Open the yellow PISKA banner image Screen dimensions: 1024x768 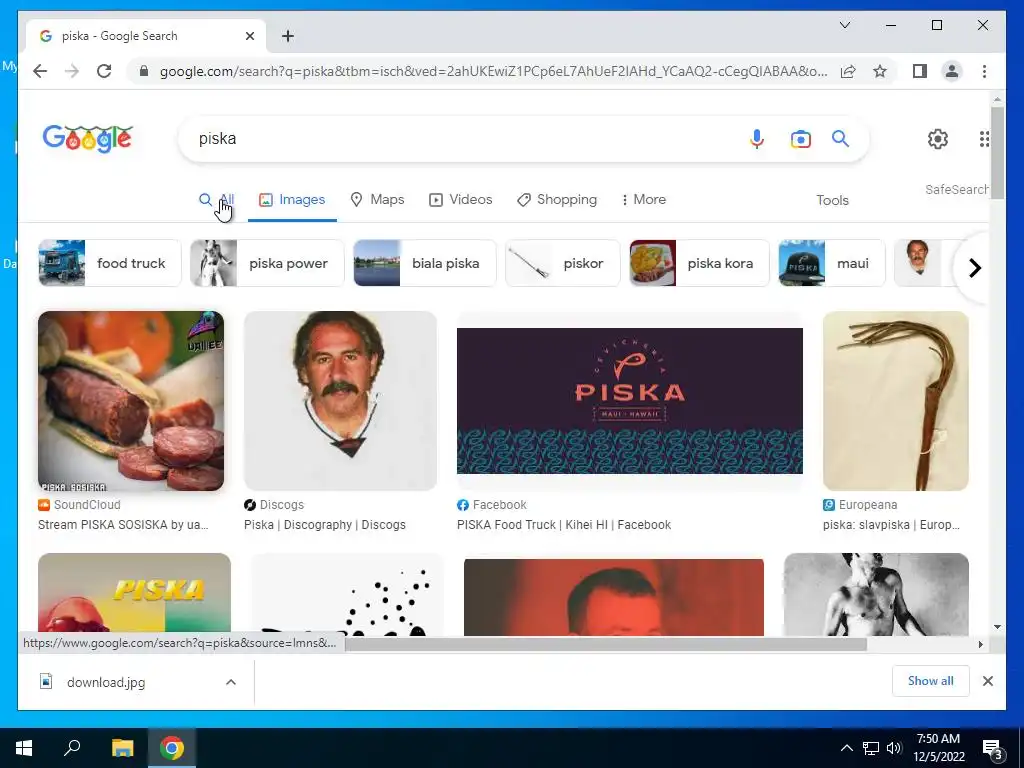coord(135,594)
